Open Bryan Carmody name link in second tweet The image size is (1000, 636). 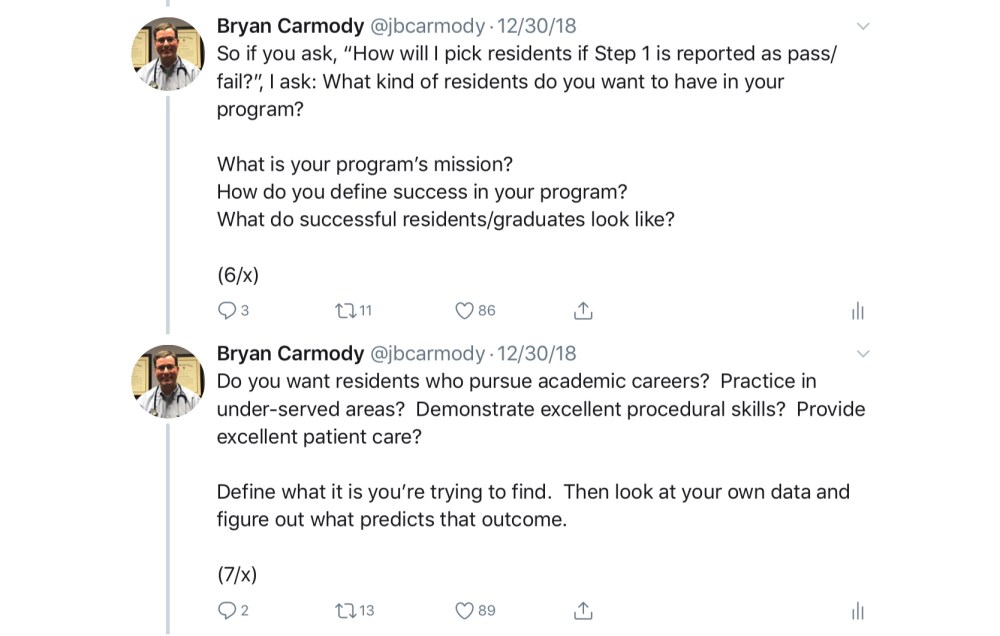pyautogui.click(x=290, y=353)
